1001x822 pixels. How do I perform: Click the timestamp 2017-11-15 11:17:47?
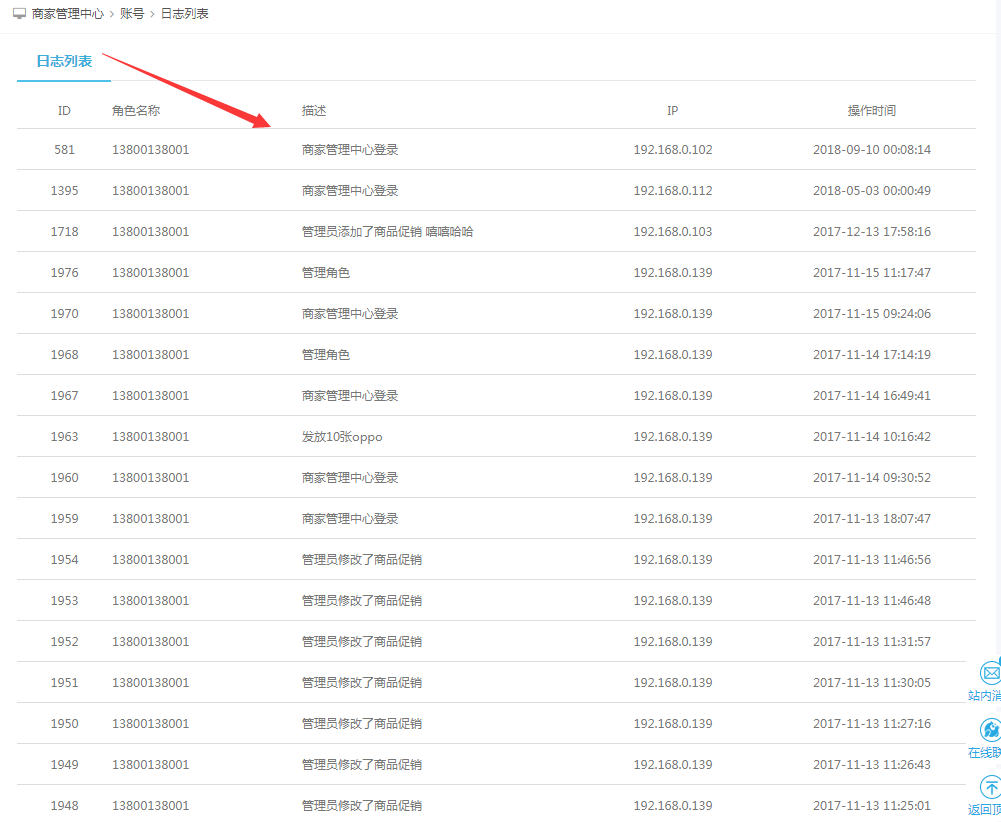tap(871, 273)
